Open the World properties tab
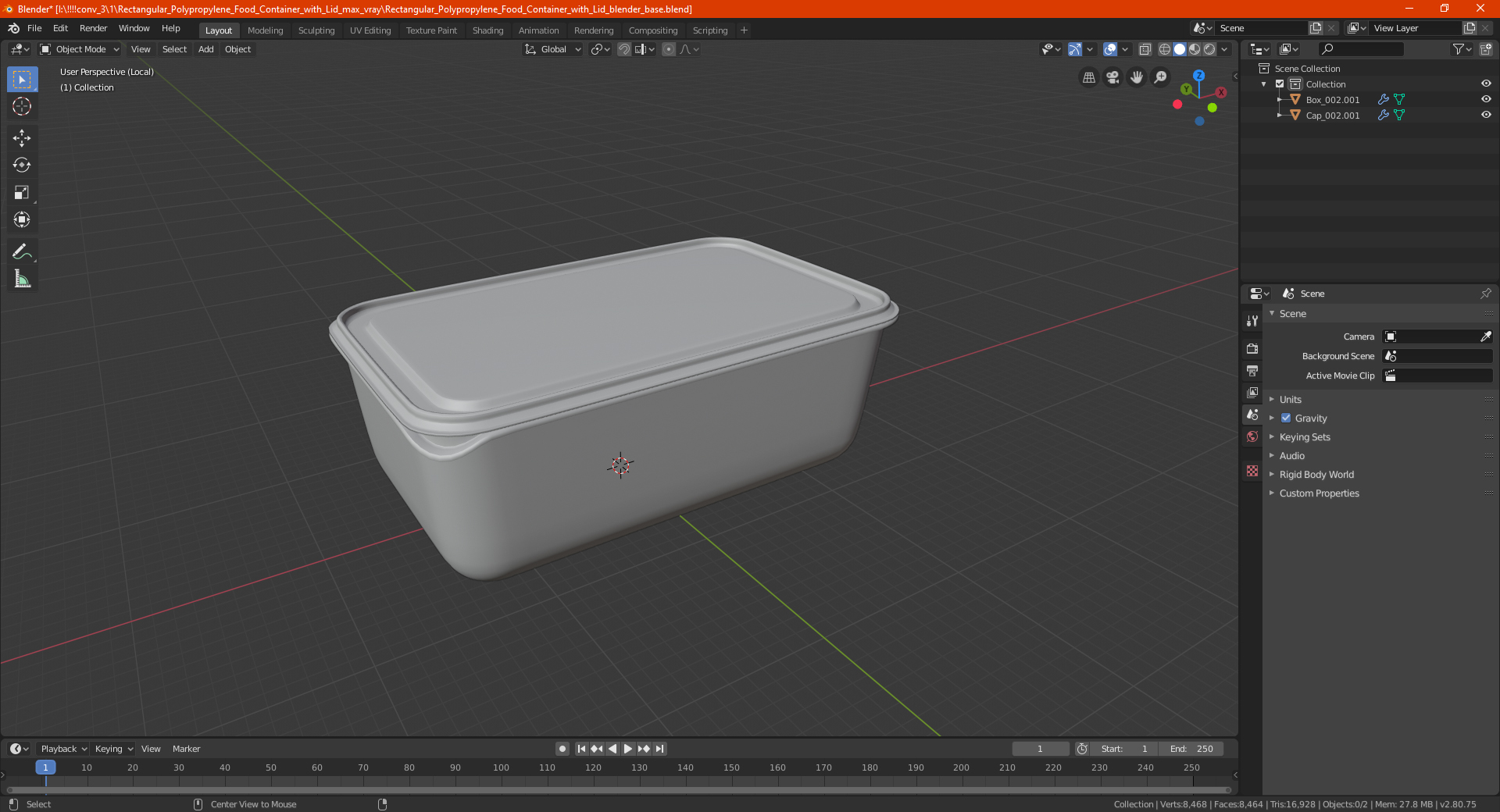1500x812 pixels. pyautogui.click(x=1252, y=436)
